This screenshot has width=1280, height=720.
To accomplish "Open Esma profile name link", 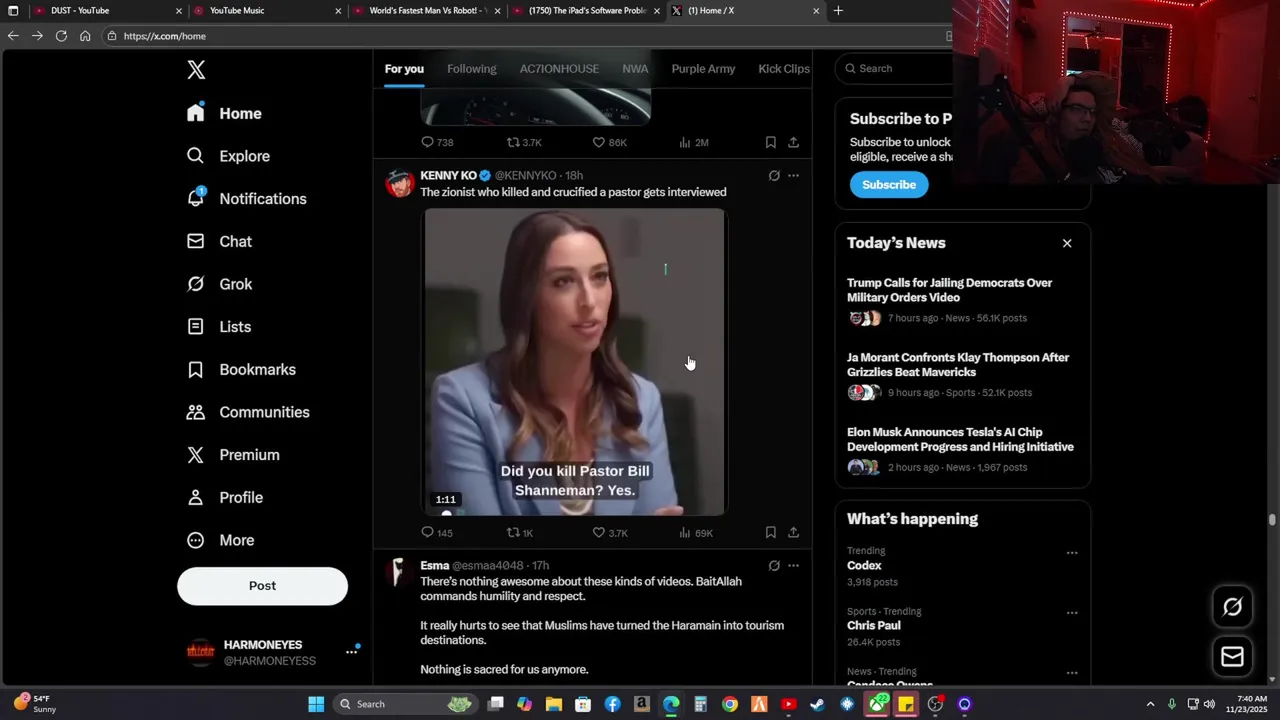I will (434, 566).
